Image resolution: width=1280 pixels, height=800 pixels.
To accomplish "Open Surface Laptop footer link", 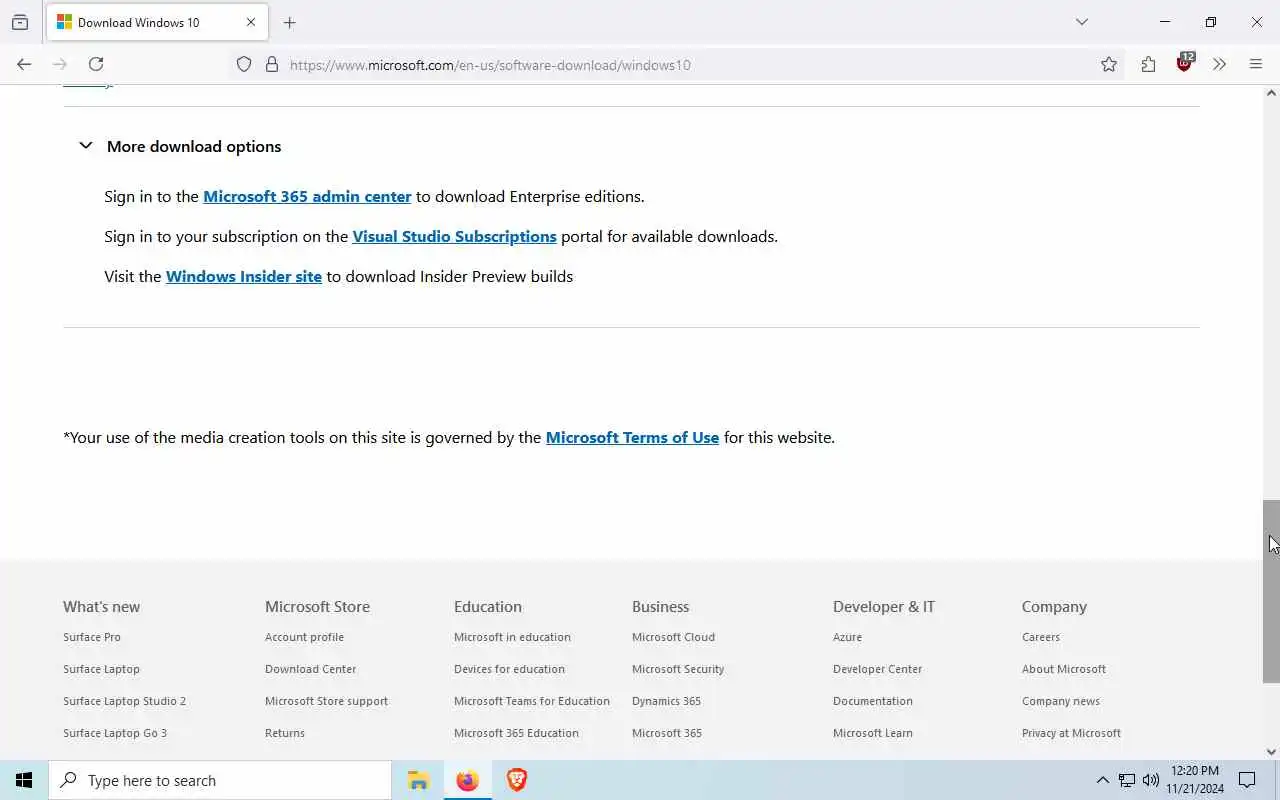I will click(x=101, y=669).
